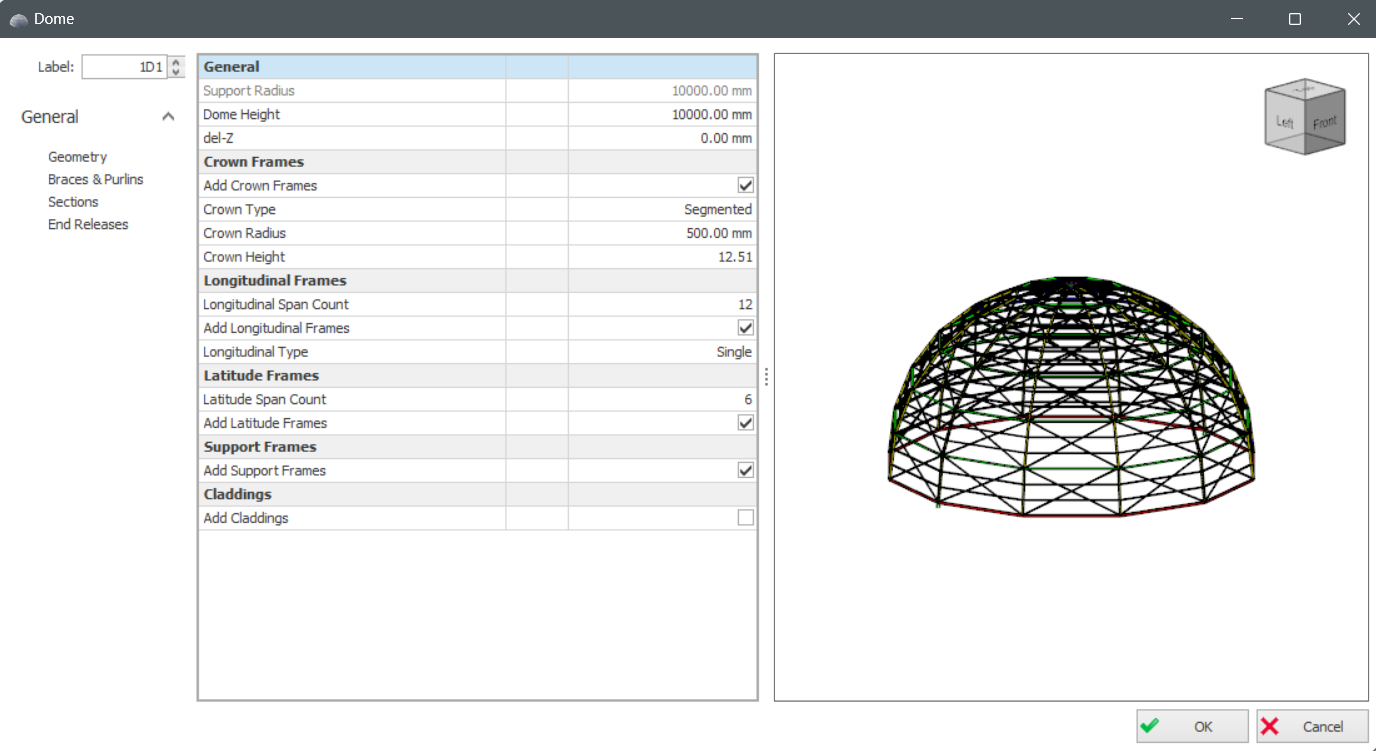Viewport: 1376px width, 751px height.
Task: Click the Front face of view cube
Action: [x=1324, y=122]
